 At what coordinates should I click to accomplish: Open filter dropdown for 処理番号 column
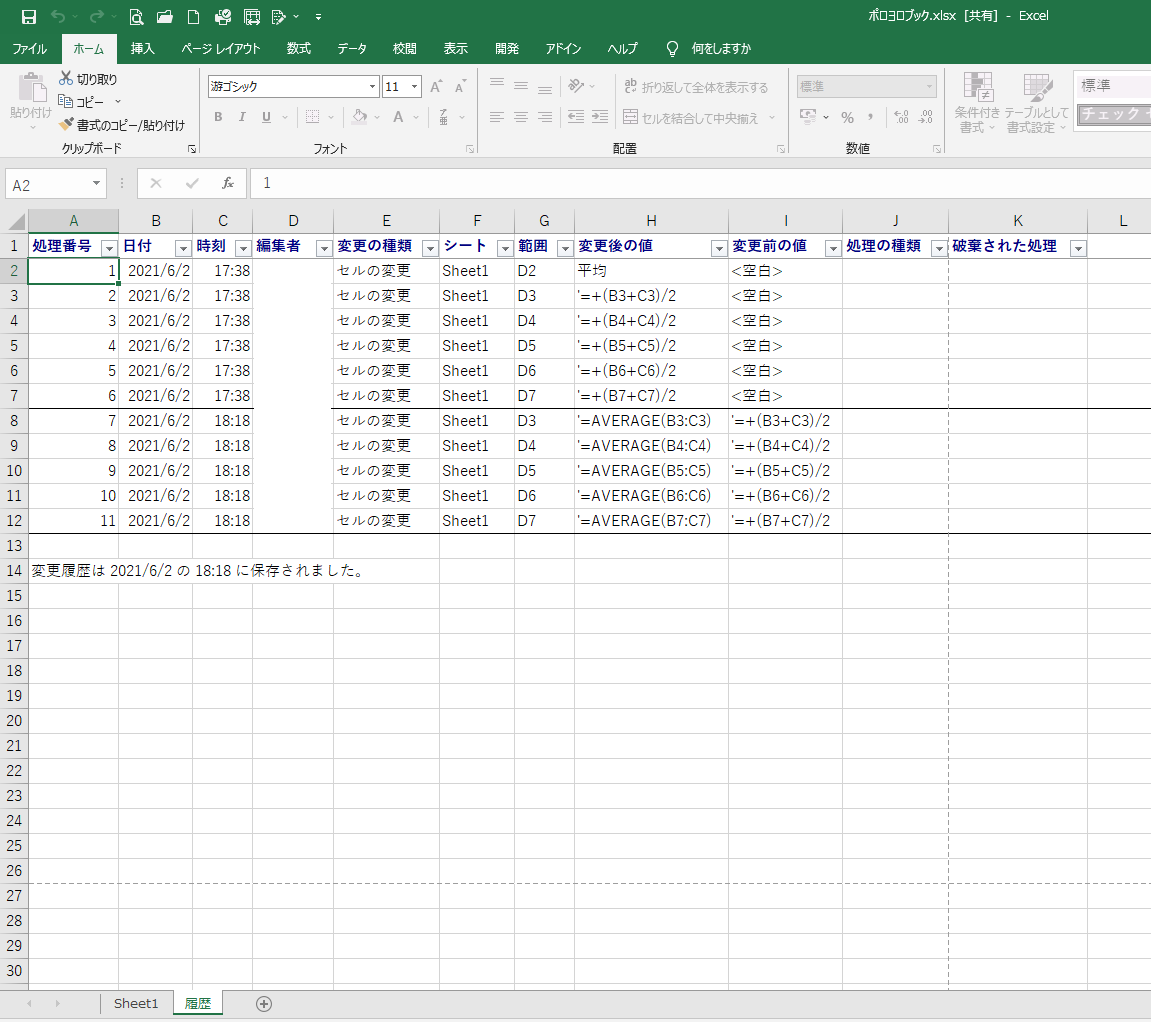coord(109,248)
